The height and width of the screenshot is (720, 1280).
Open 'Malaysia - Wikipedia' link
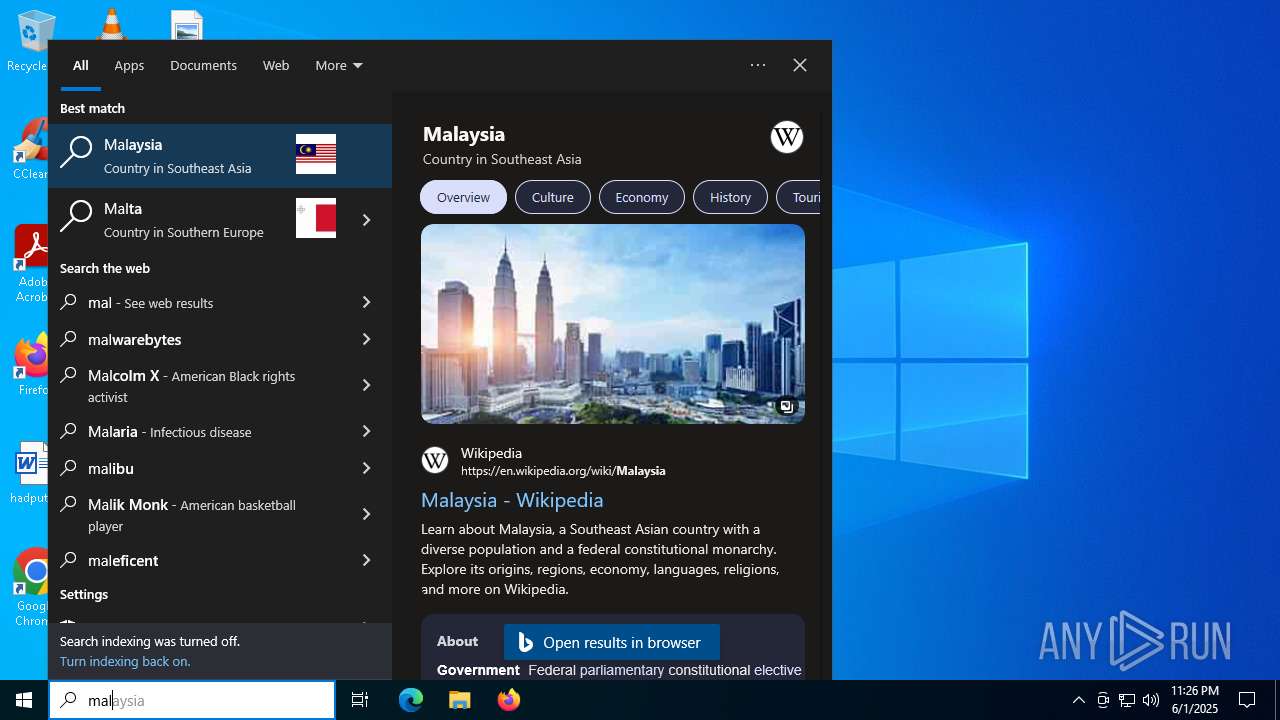(x=512, y=500)
